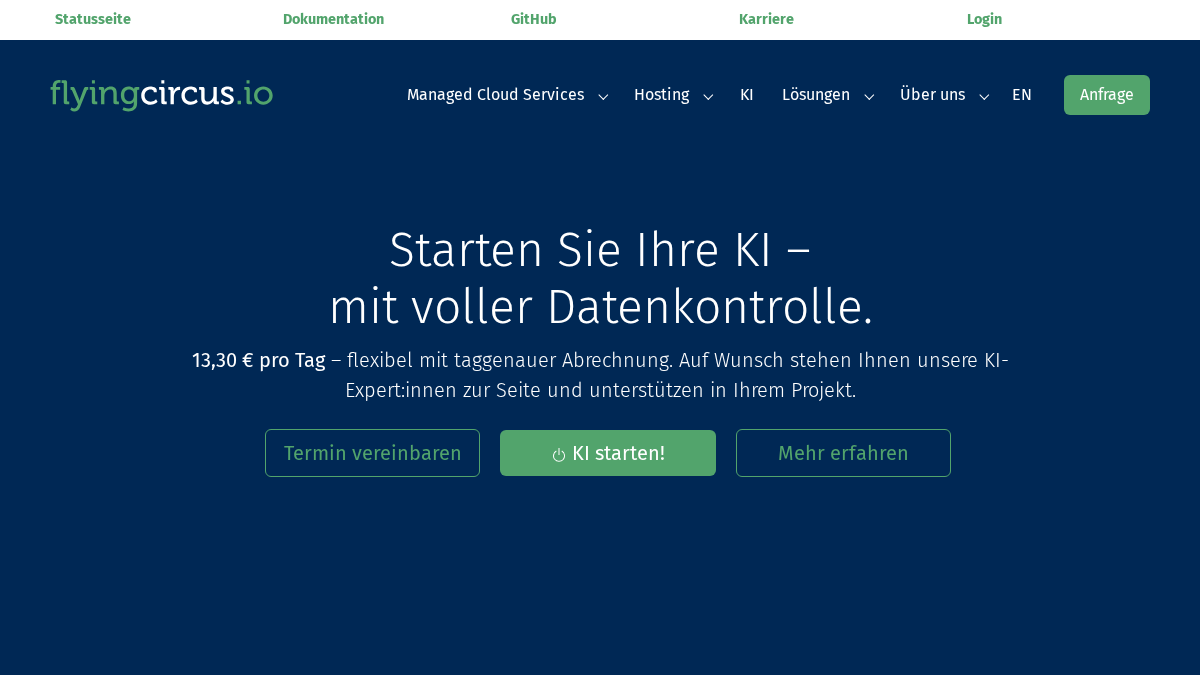Viewport: 1200px width, 675px height.
Task: Click the Termin vereinbaren button
Action: click(x=372, y=453)
